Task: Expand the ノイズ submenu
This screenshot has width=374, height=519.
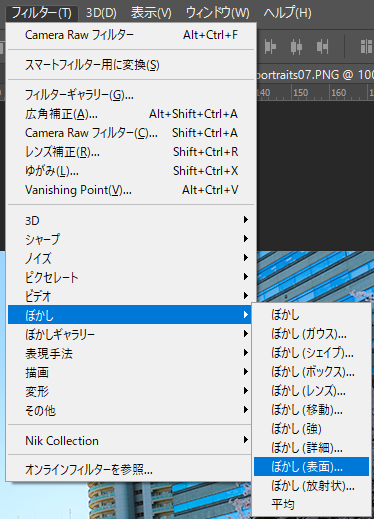Action: click(x=131, y=258)
